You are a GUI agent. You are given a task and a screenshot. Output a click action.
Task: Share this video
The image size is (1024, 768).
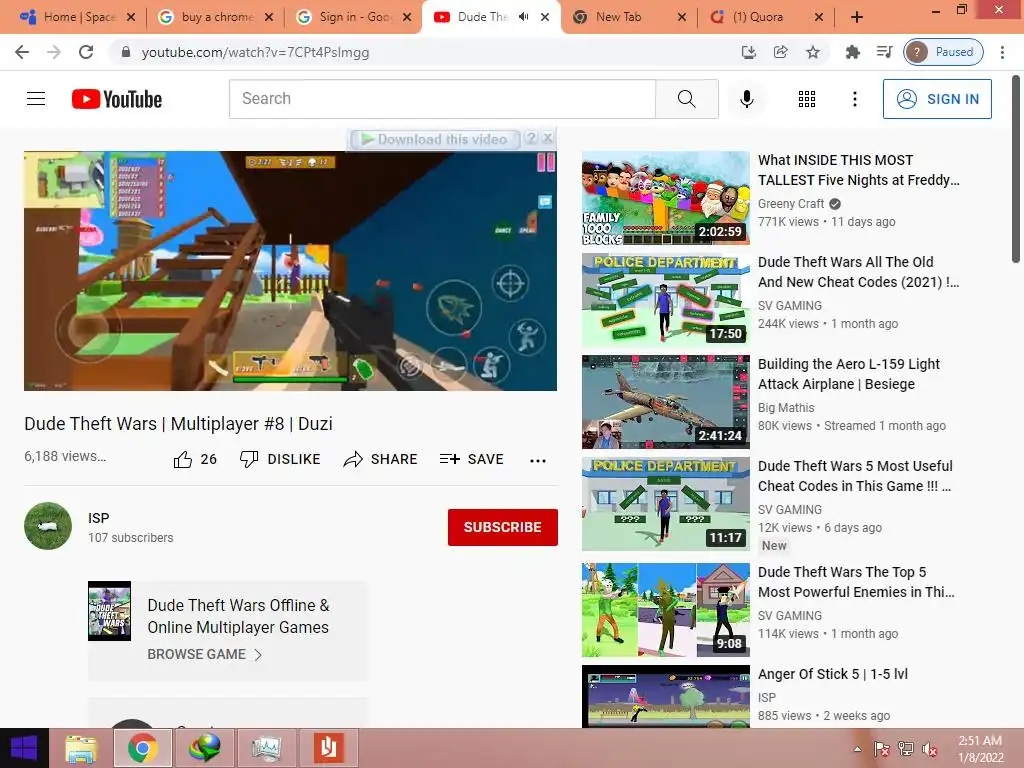(x=381, y=459)
